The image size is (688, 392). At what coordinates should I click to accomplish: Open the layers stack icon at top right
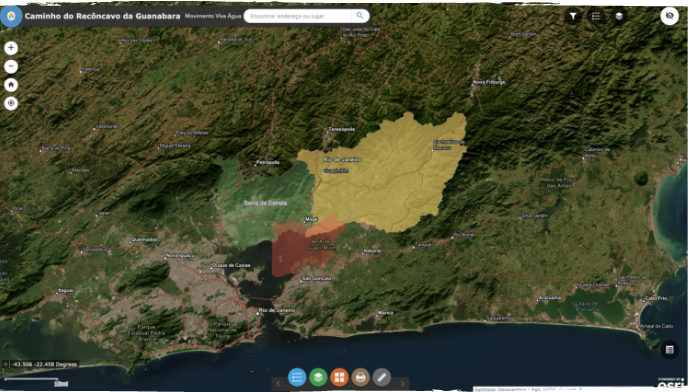[619, 16]
